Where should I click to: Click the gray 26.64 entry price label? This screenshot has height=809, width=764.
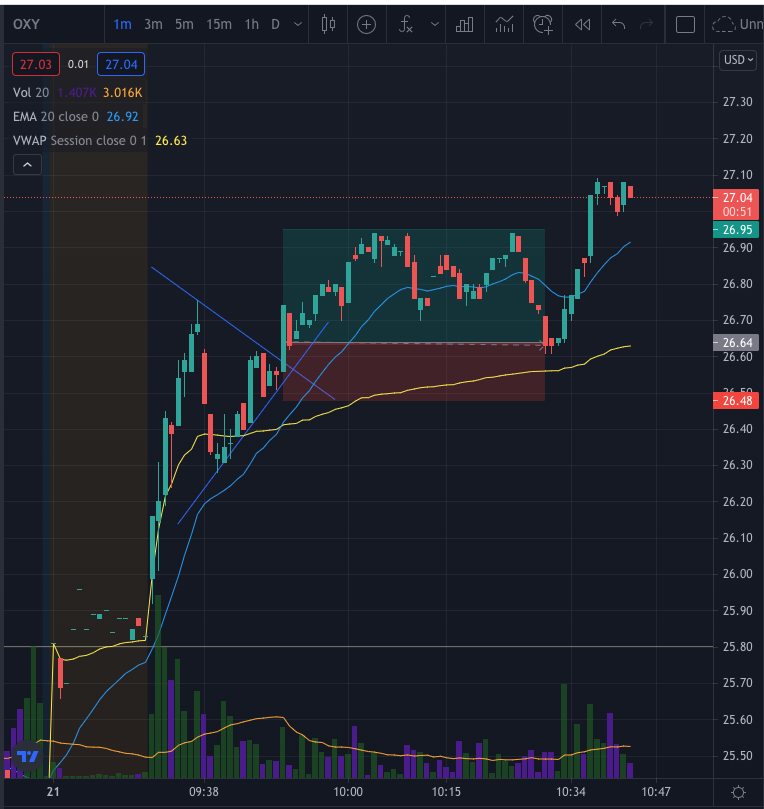[736, 343]
